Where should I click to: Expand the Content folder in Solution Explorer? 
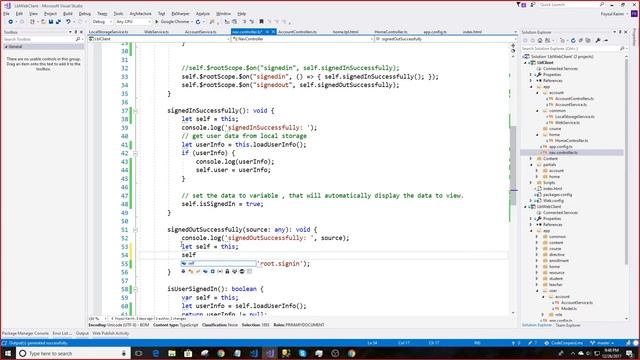pos(531,159)
